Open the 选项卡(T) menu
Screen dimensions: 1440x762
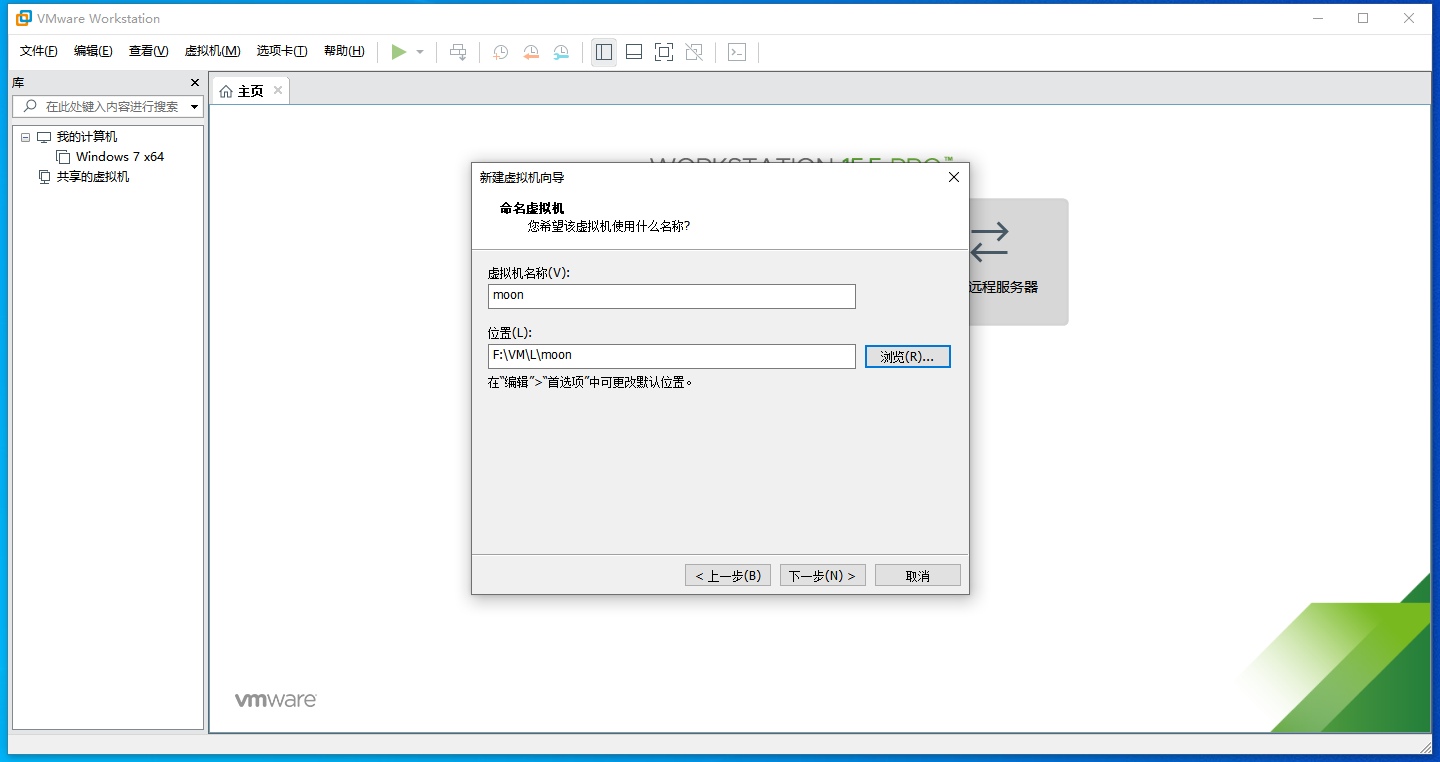(281, 51)
